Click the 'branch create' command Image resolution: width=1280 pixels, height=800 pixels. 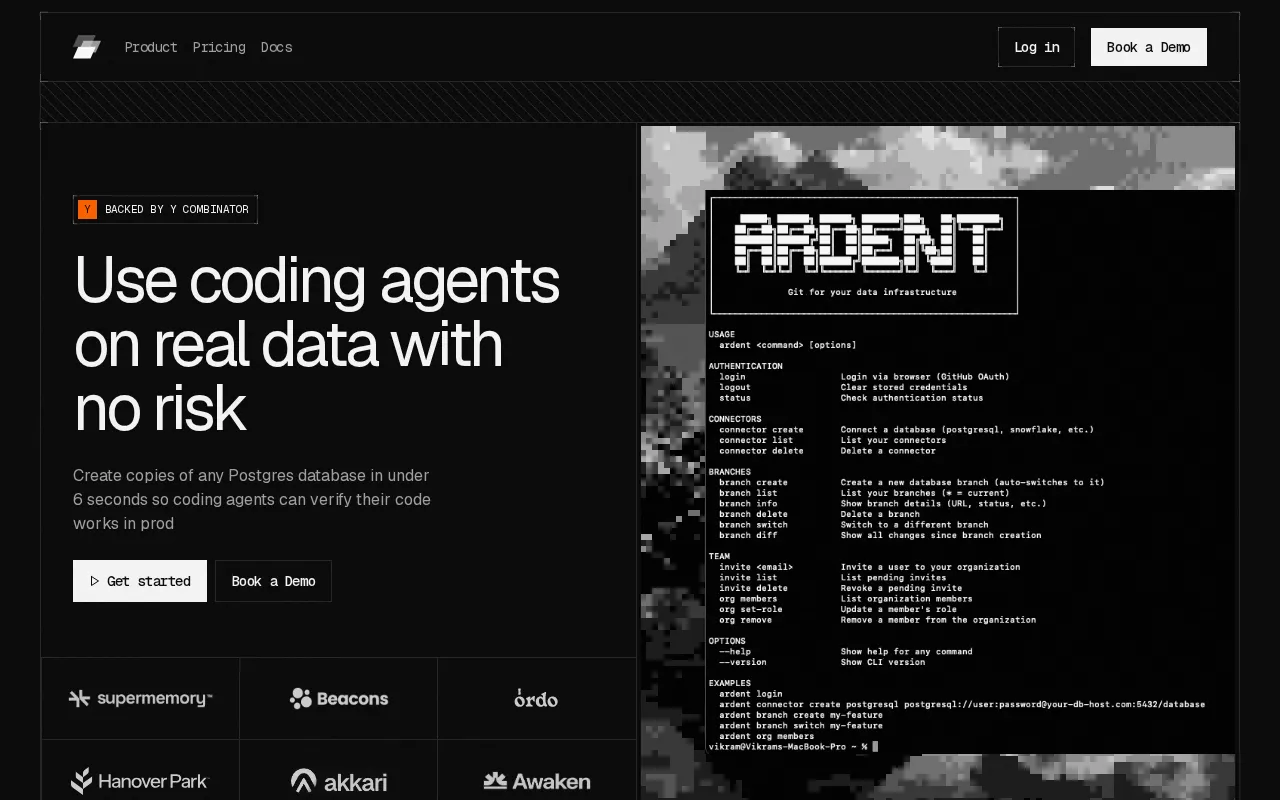coord(753,482)
